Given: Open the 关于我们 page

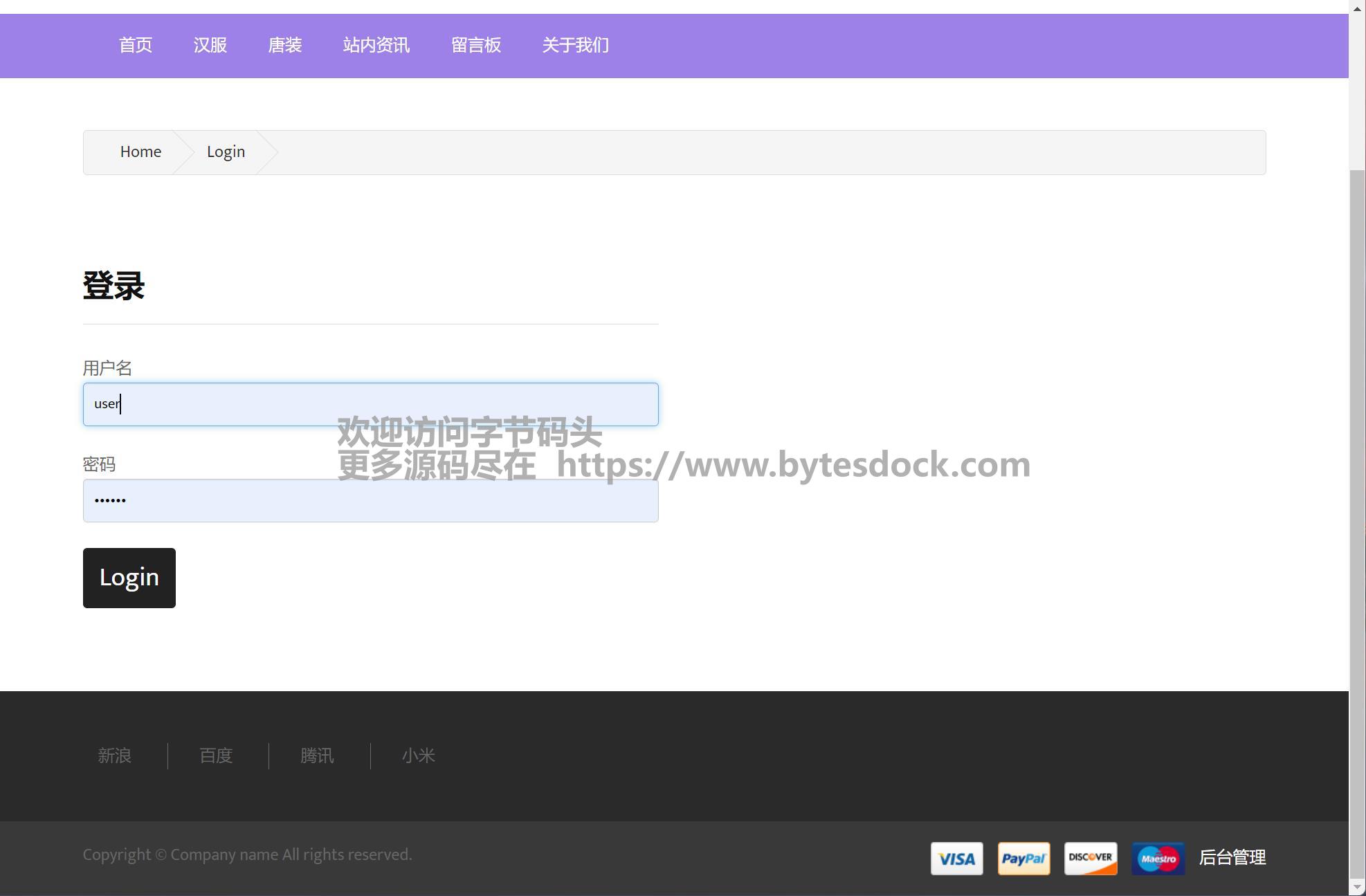Looking at the screenshot, I should (576, 46).
